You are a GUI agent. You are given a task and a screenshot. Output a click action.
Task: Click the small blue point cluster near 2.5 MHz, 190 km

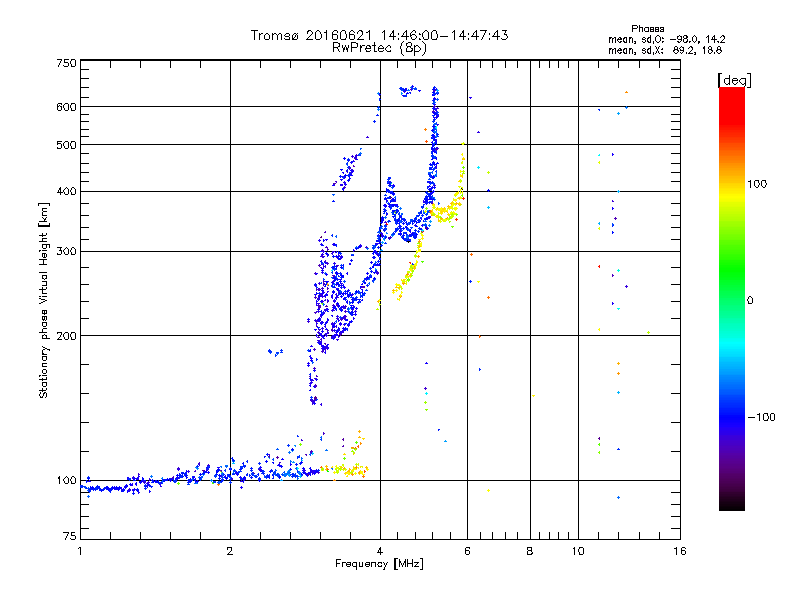pyautogui.click(x=276, y=352)
